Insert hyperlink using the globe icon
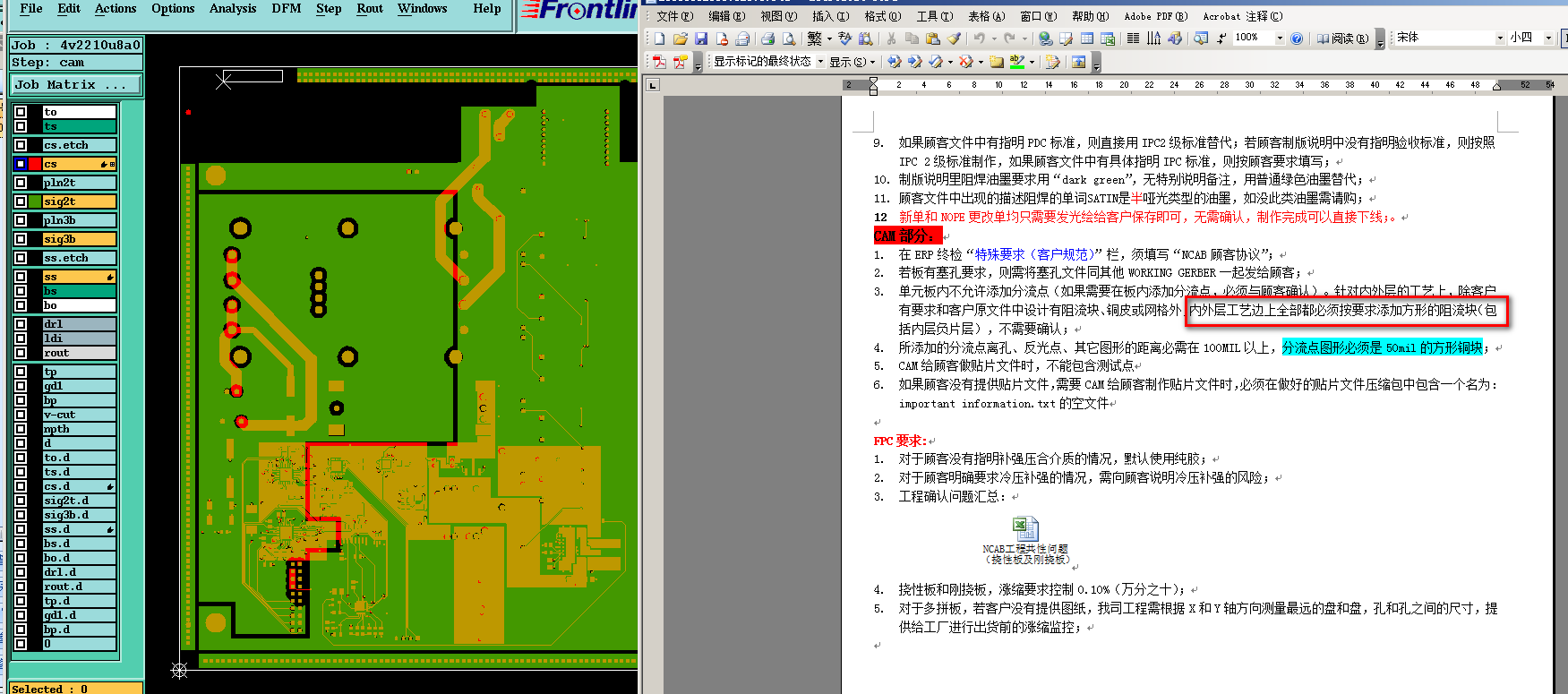This screenshot has width=1568, height=694. [x=1045, y=39]
